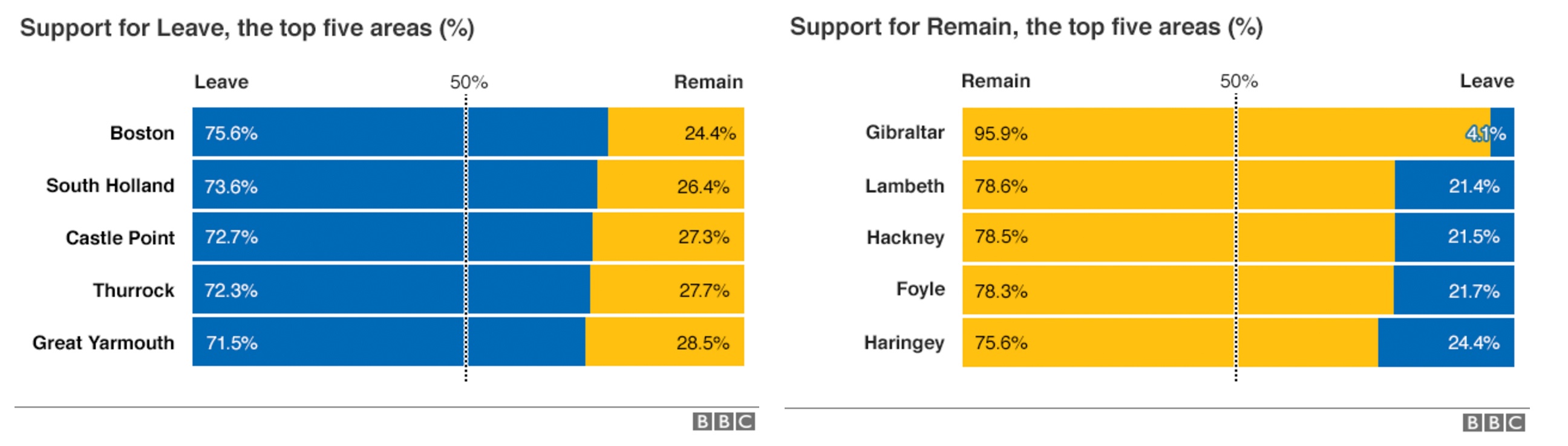Click the BBC logo under the Leave chart
The image size is (1568, 446).
[723, 421]
